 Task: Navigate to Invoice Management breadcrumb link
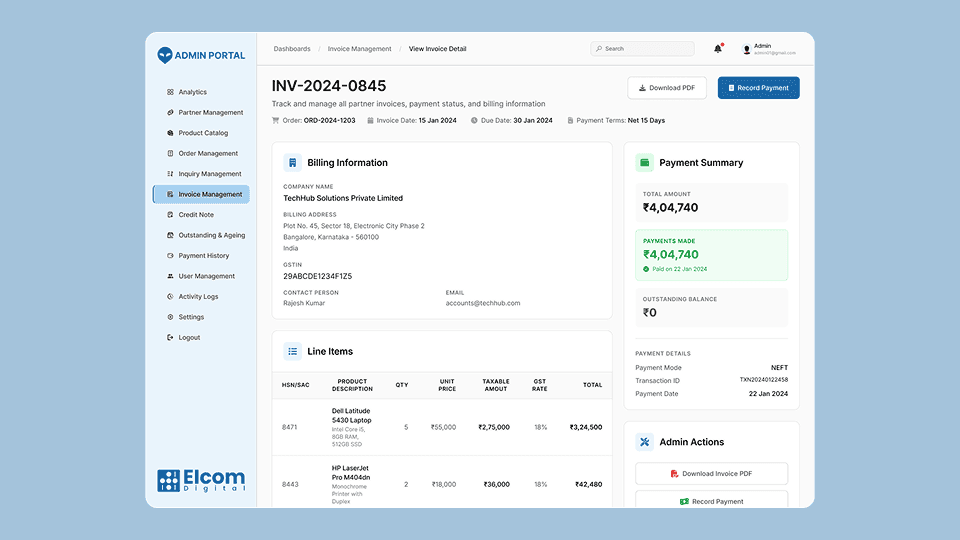pos(359,49)
